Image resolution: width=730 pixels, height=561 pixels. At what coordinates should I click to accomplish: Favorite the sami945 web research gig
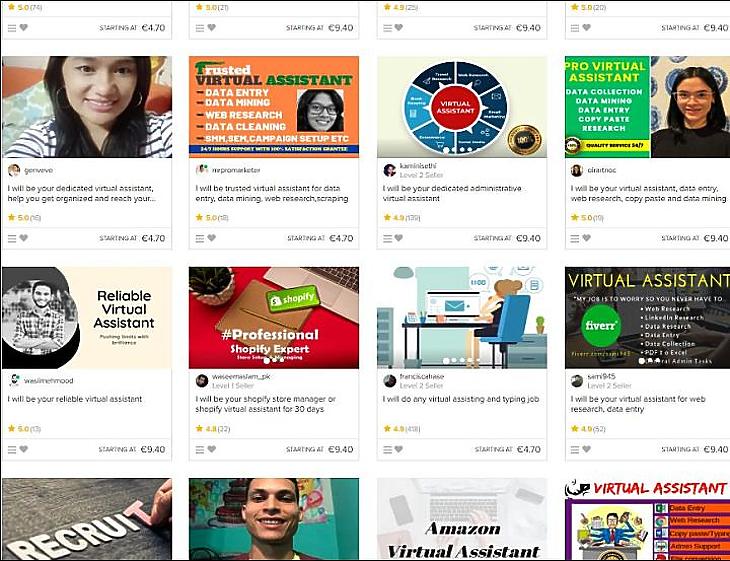pos(586,449)
